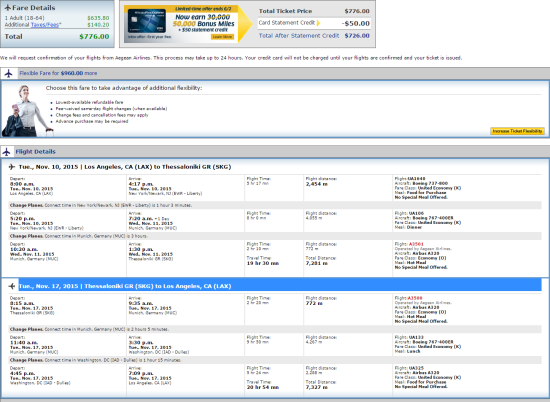Click the 10:20 a.m. departure time from Munich
This screenshot has width=550, height=402.
[24, 249]
